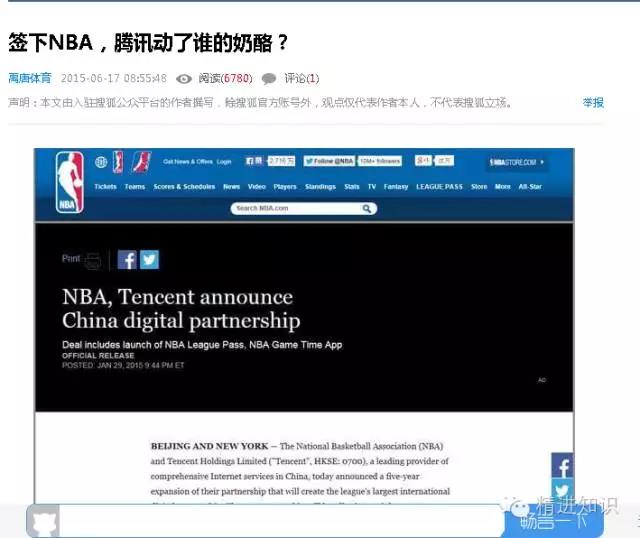Click the OFFICIAL RELEASE label
The image size is (640, 538).
(98, 356)
